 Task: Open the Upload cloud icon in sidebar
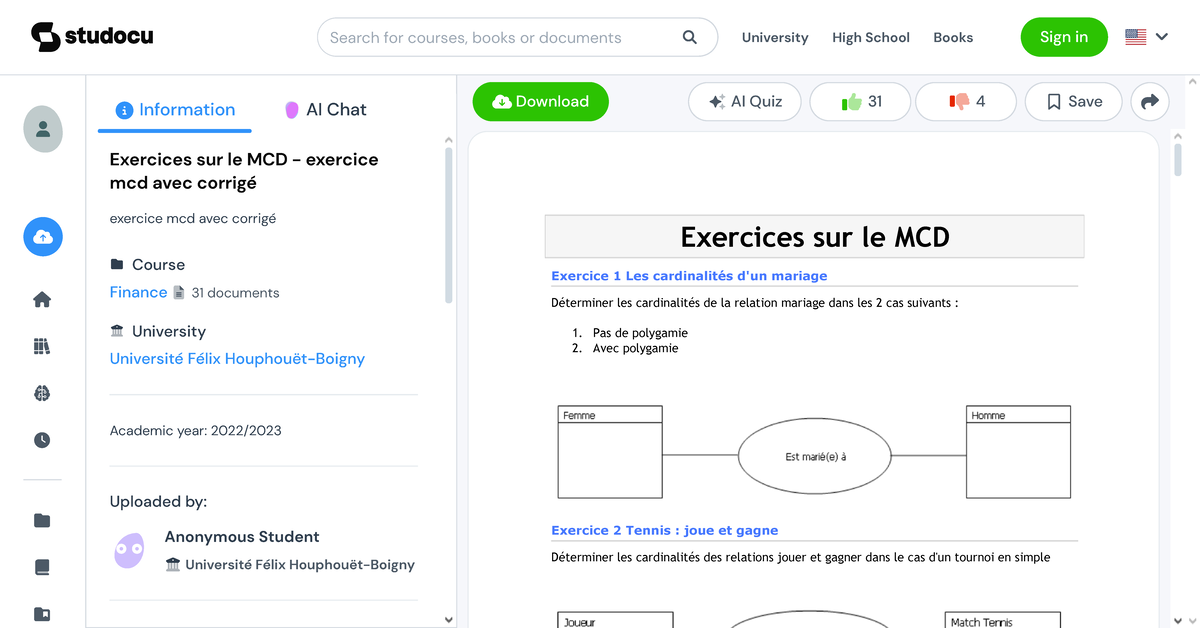(x=42, y=237)
